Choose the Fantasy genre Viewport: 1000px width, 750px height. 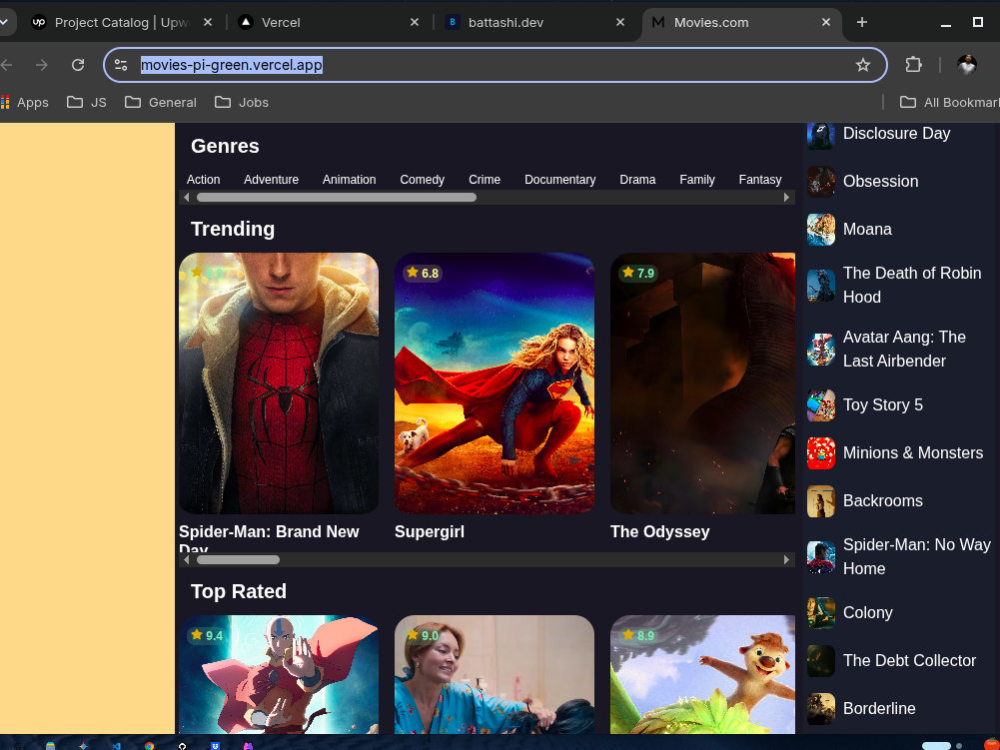pos(760,179)
